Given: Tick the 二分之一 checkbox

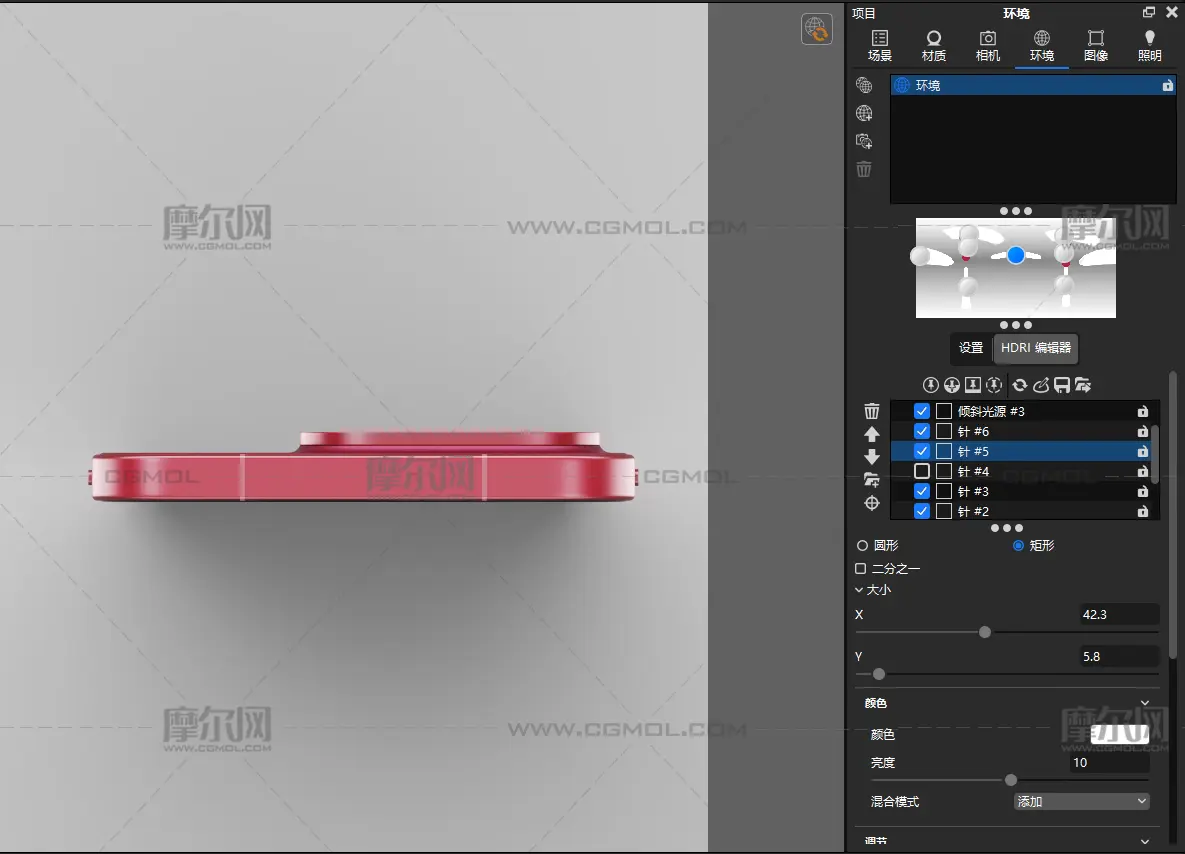Looking at the screenshot, I should coord(861,568).
